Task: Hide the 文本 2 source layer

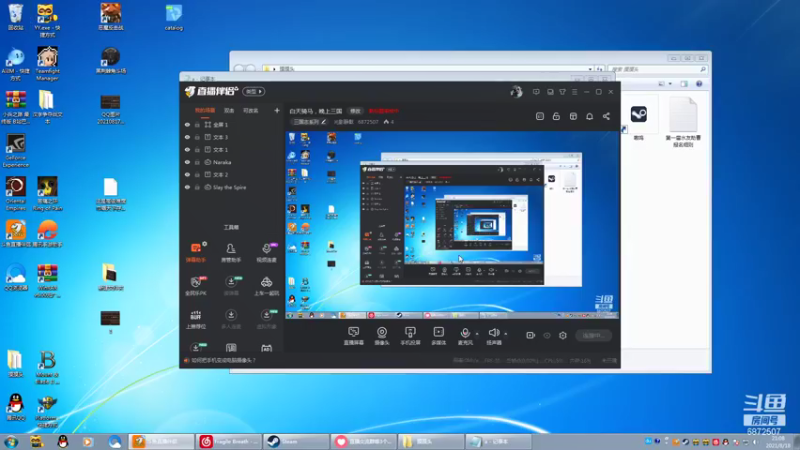Action: click(x=187, y=174)
